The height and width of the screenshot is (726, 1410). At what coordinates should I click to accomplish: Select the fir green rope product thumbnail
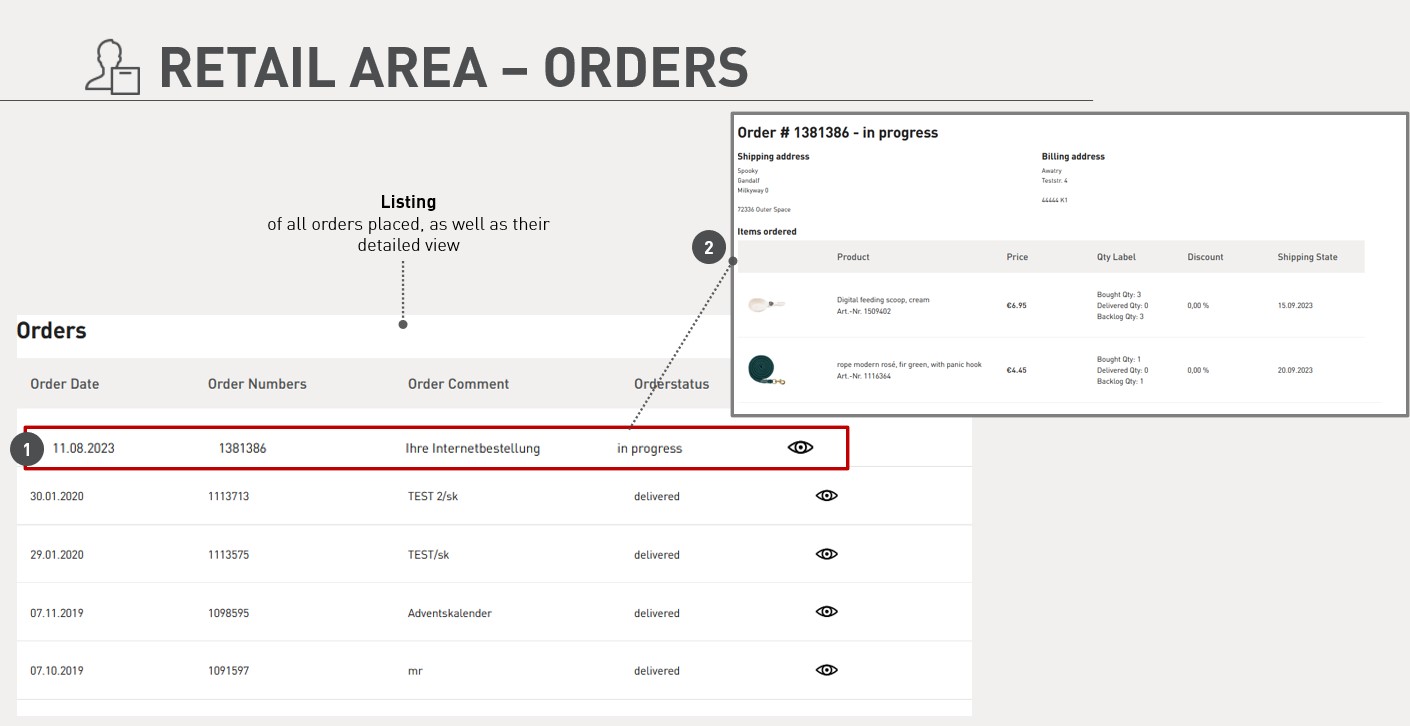tap(765, 370)
